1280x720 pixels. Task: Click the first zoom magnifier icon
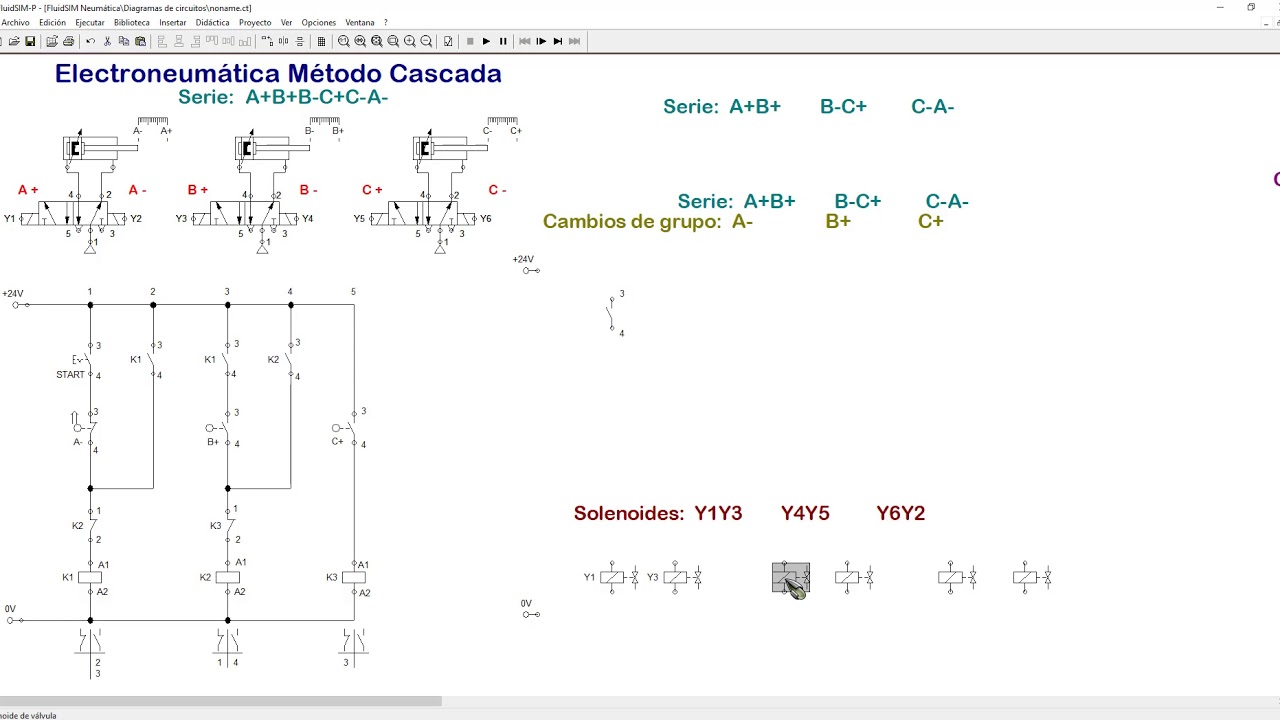[343, 41]
